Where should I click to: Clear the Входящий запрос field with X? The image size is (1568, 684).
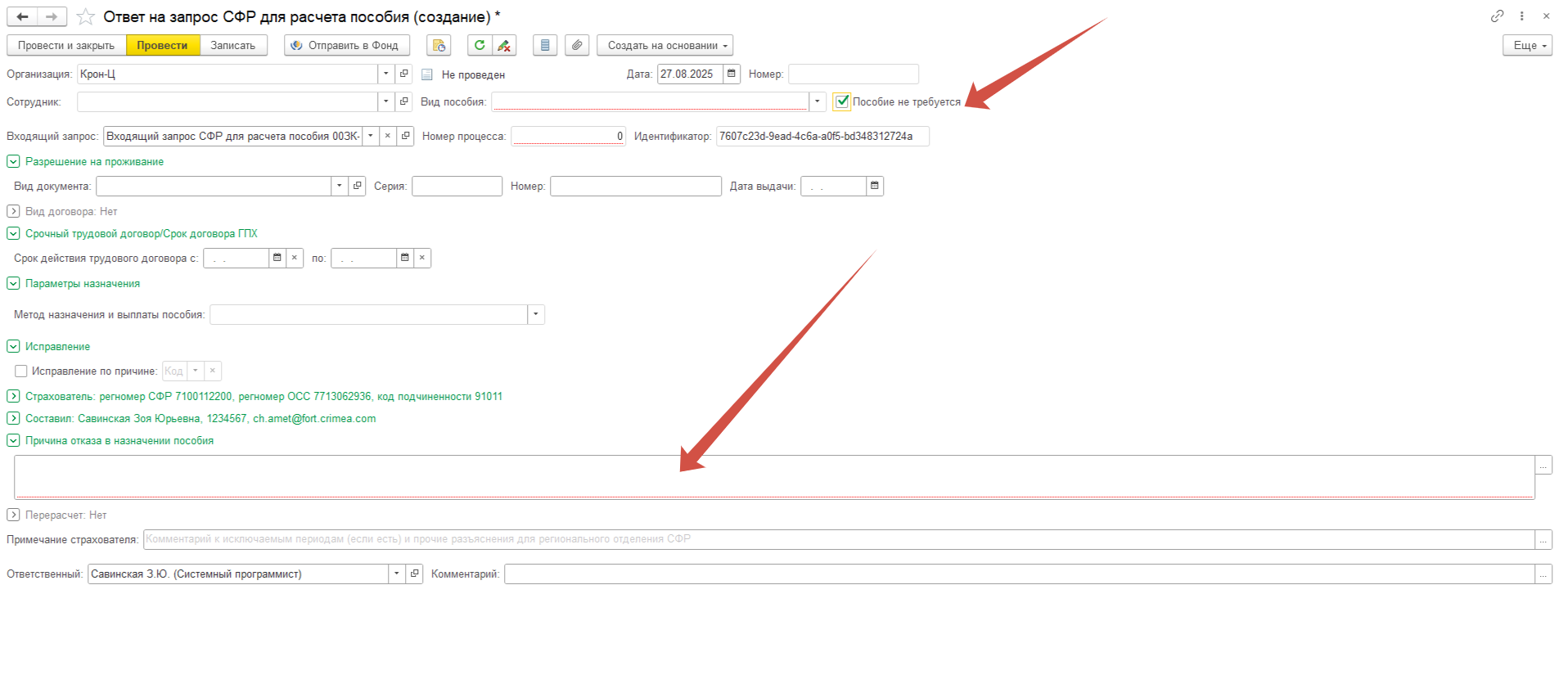point(388,137)
